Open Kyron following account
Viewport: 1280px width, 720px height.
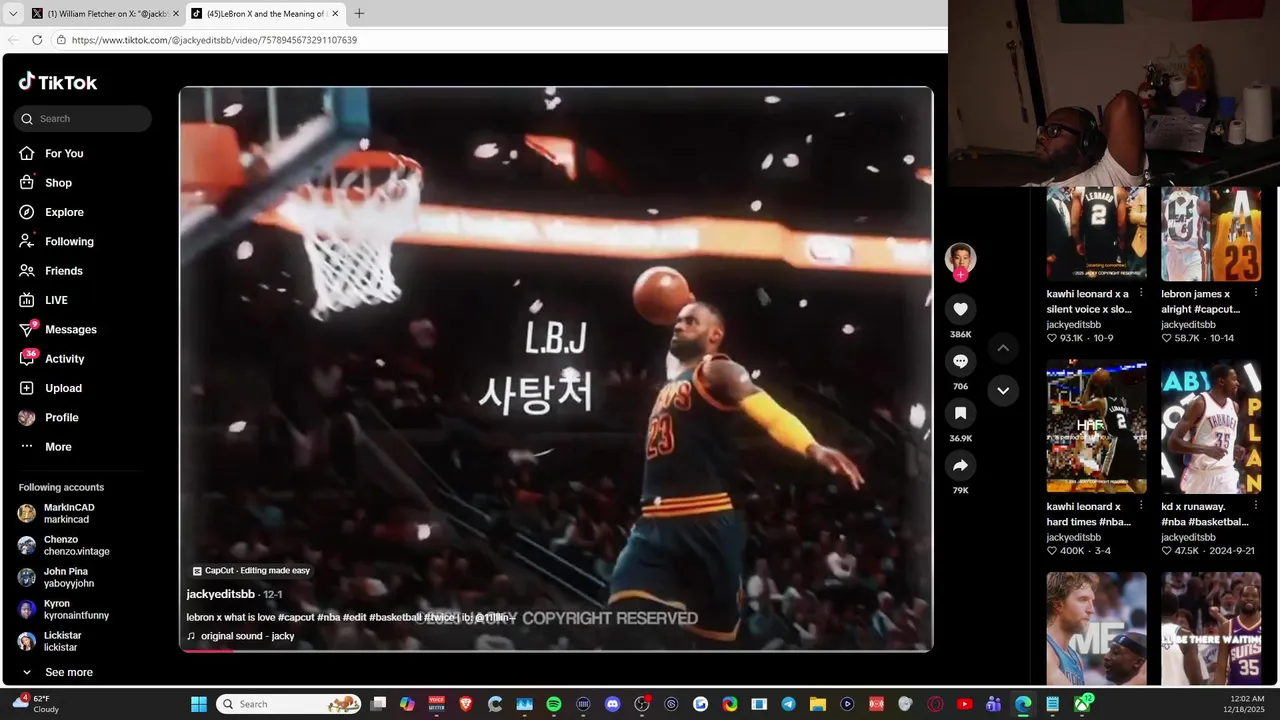76,609
